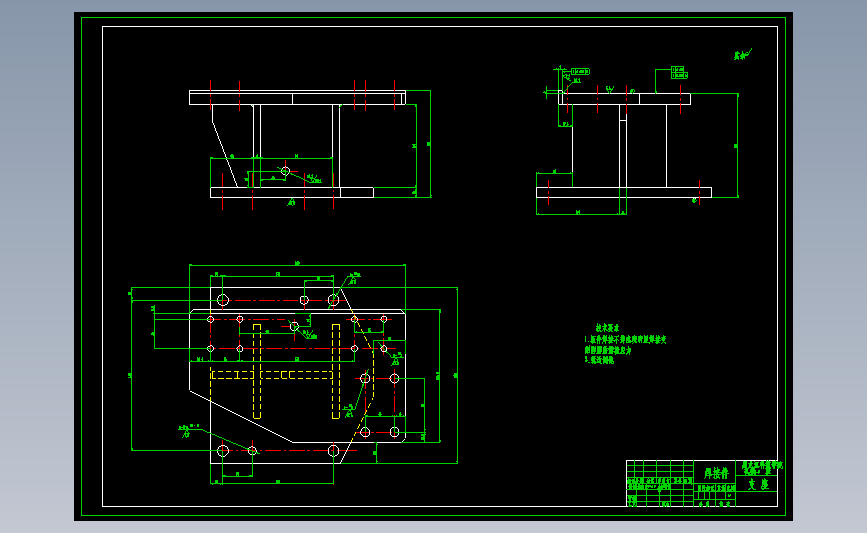Select the small hole in front elevation view
Viewport: 867px width, 533px height.
[x=285, y=171]
